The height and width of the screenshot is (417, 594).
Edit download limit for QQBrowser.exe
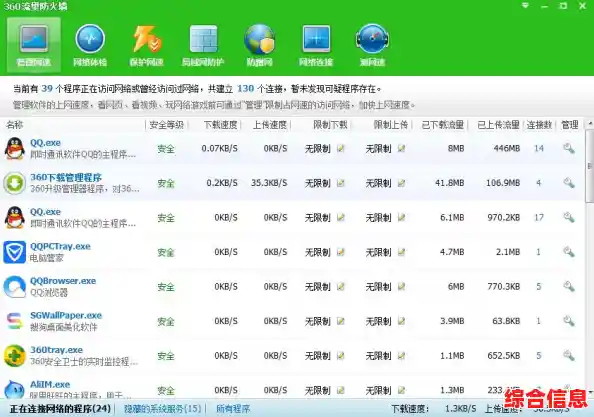point(341,287)
